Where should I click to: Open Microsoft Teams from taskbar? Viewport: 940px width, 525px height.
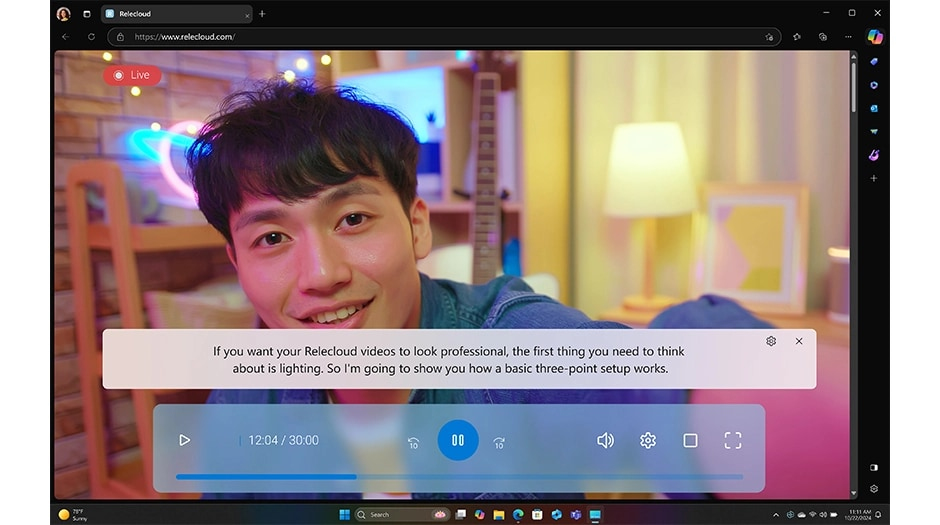(576, 515)
